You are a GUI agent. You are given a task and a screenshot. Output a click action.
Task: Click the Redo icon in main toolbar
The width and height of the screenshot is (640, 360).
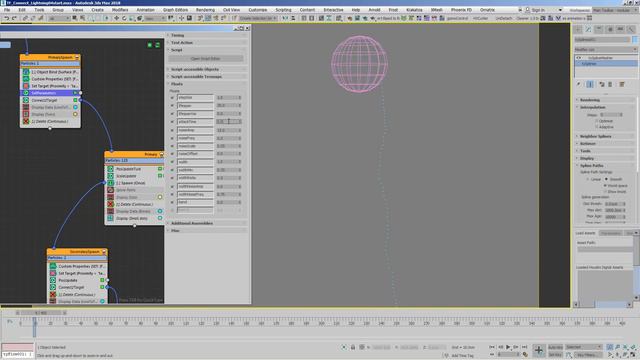coord(14,18)
